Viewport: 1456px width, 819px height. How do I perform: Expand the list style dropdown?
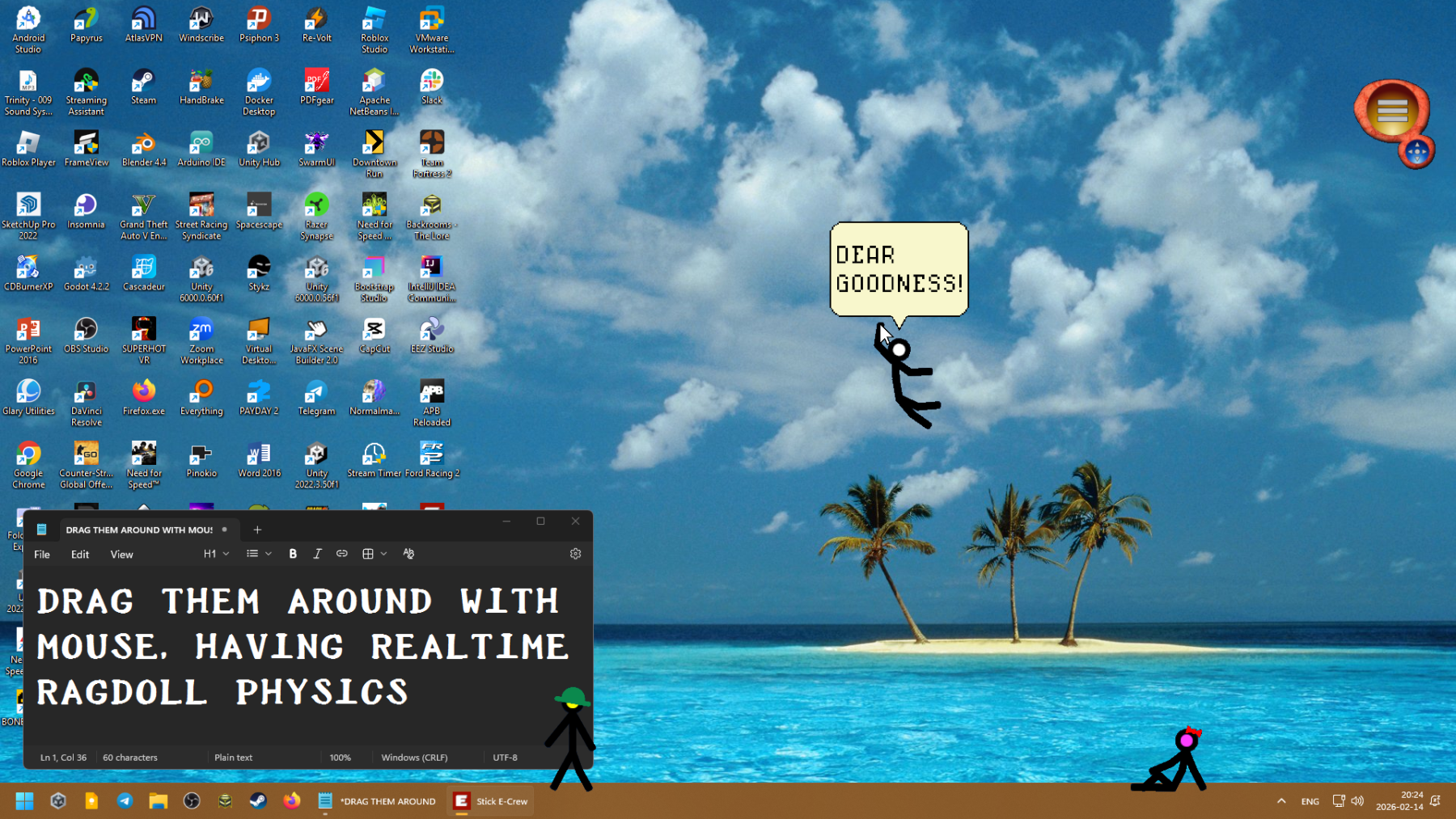point(259,554)
